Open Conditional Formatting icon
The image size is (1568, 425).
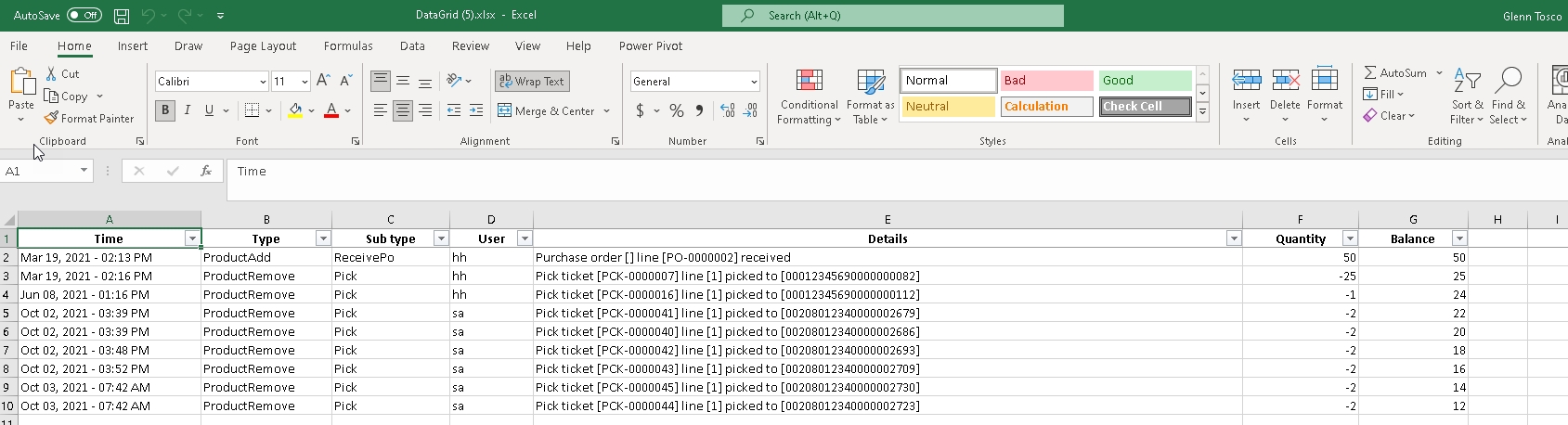809,82
